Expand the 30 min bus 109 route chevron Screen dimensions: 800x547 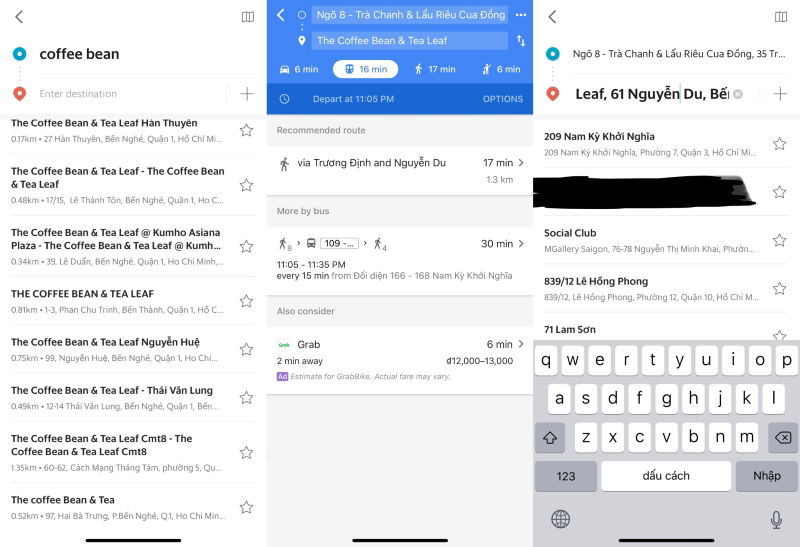[x=521, y=244]
